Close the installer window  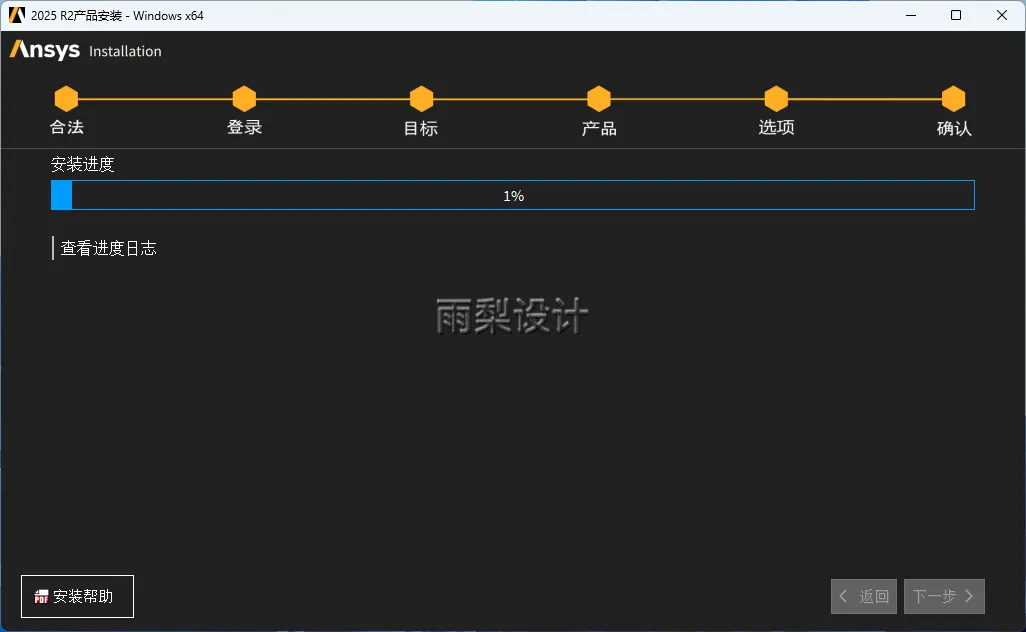(1002, 15)
